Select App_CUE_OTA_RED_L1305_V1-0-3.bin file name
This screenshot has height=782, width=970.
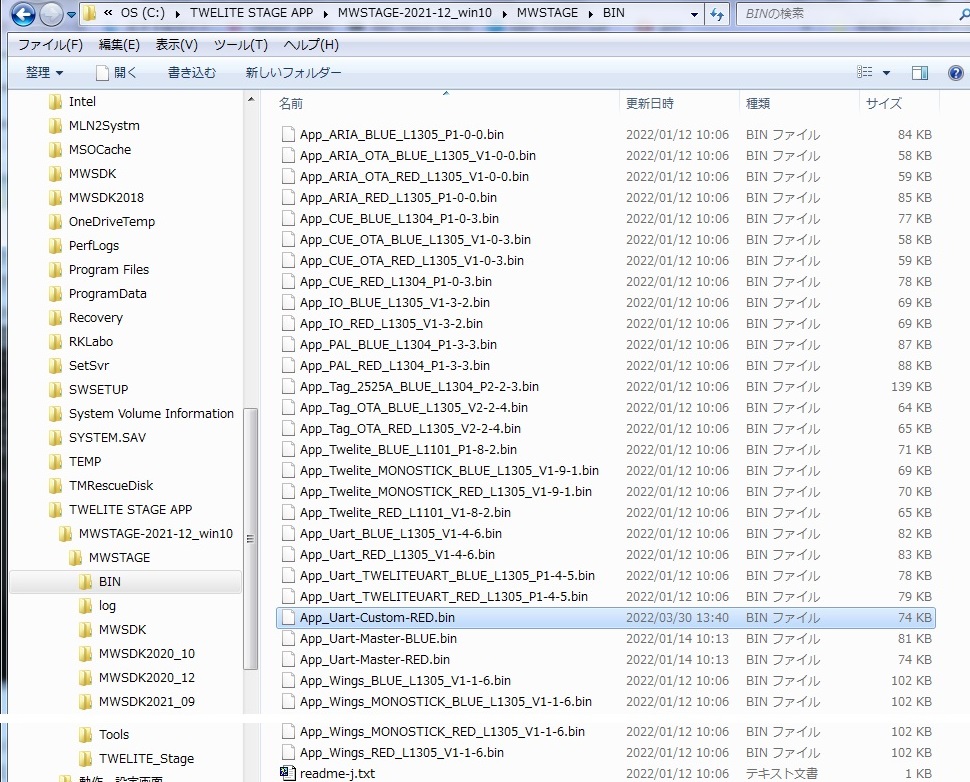click(x=412, y=260)
